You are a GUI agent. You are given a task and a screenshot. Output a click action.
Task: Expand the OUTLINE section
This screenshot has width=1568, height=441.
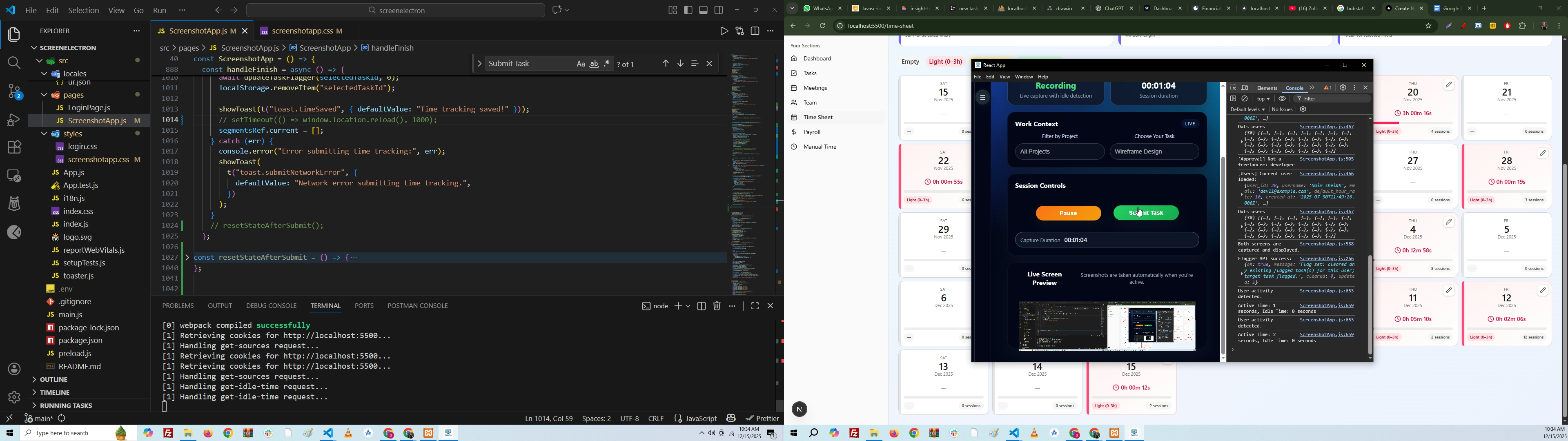[x=54, y=379]
